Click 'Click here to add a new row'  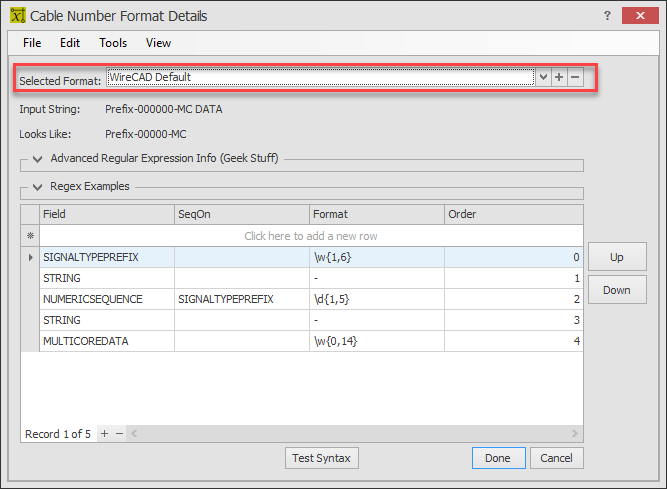tap(311, 236)
